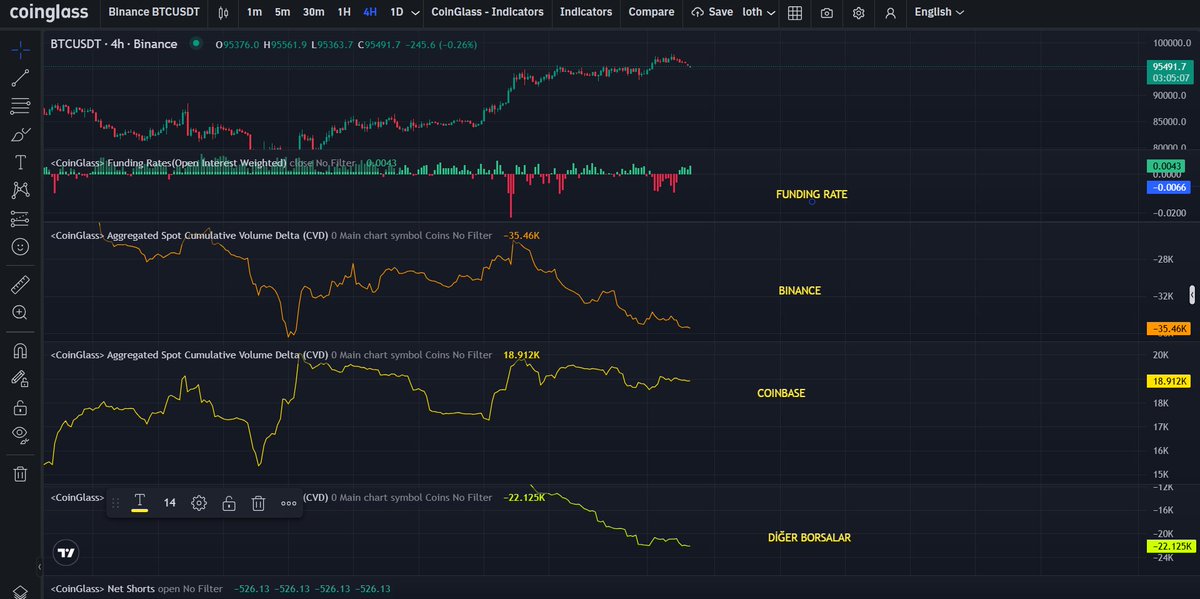Remove drawings with the sidebar trash icon

tap(20, 474)
